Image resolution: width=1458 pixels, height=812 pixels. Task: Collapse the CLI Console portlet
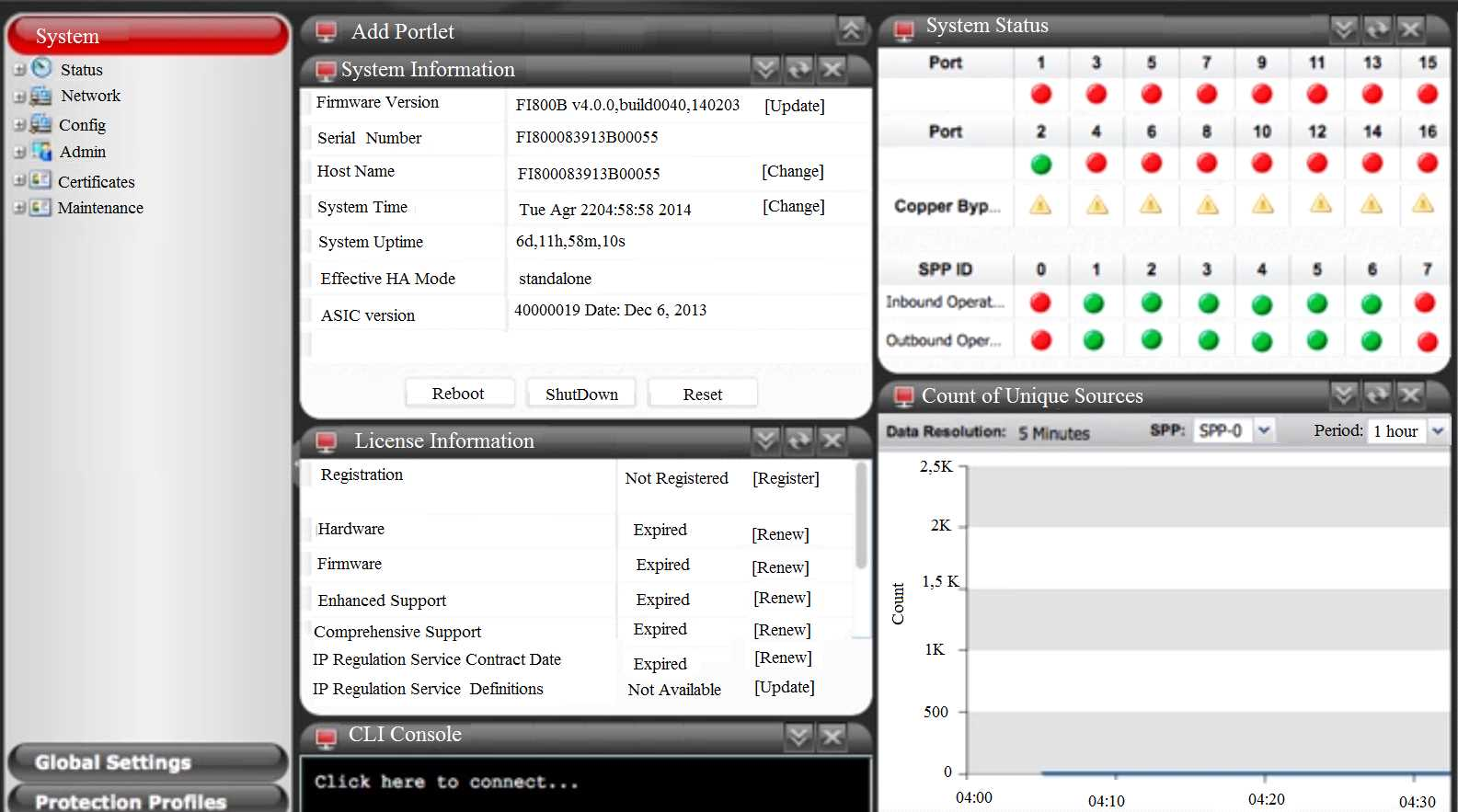coord(798,736)
